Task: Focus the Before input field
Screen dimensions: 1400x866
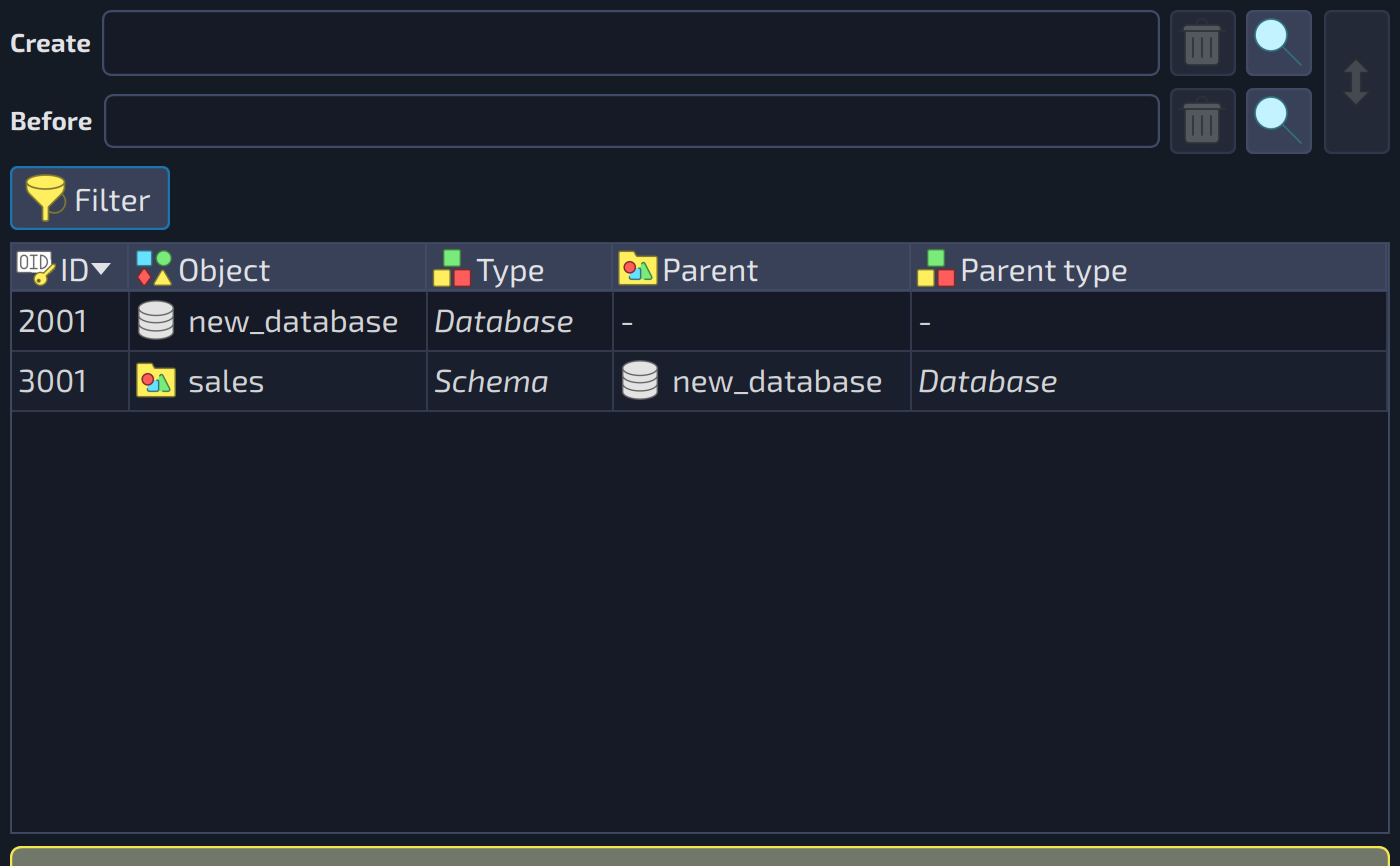Action: [632, 121]
